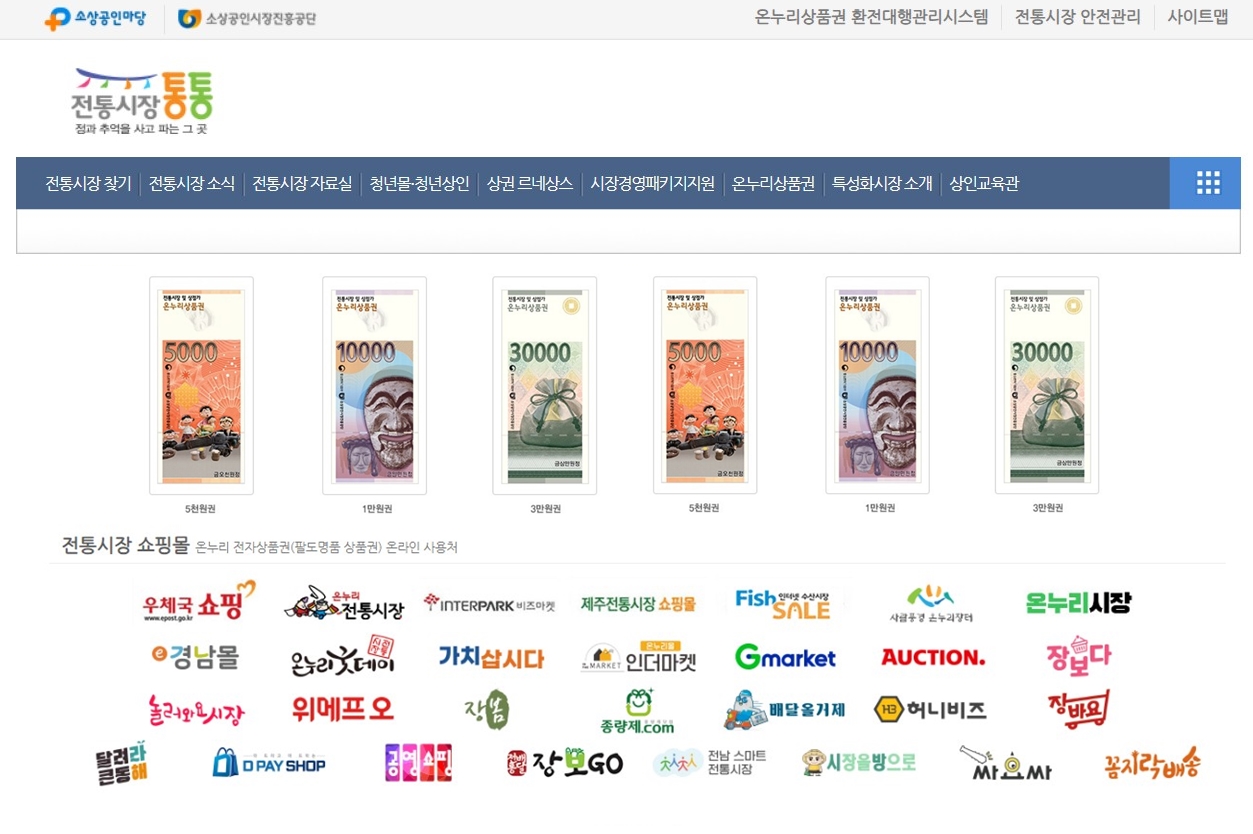Open the 사람풍경 온누리장터 logo
This screenshot has width=1253, height=834.
tap(931, 603)
